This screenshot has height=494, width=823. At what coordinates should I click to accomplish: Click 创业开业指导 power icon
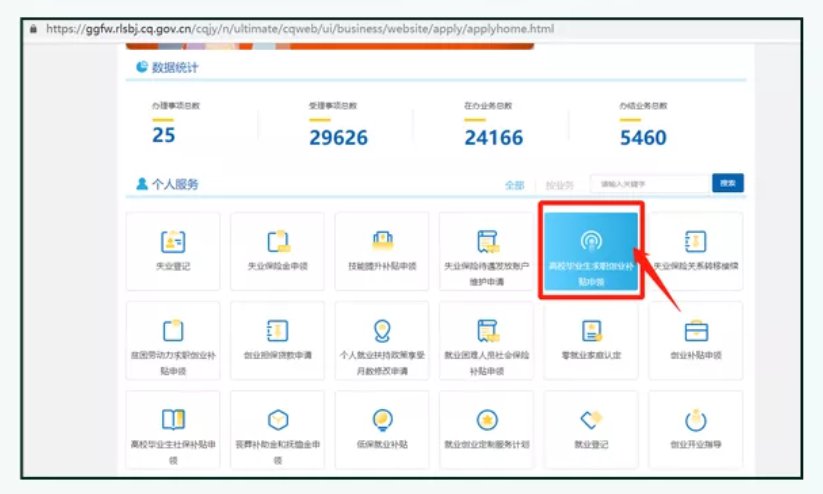tap(695, 420)
